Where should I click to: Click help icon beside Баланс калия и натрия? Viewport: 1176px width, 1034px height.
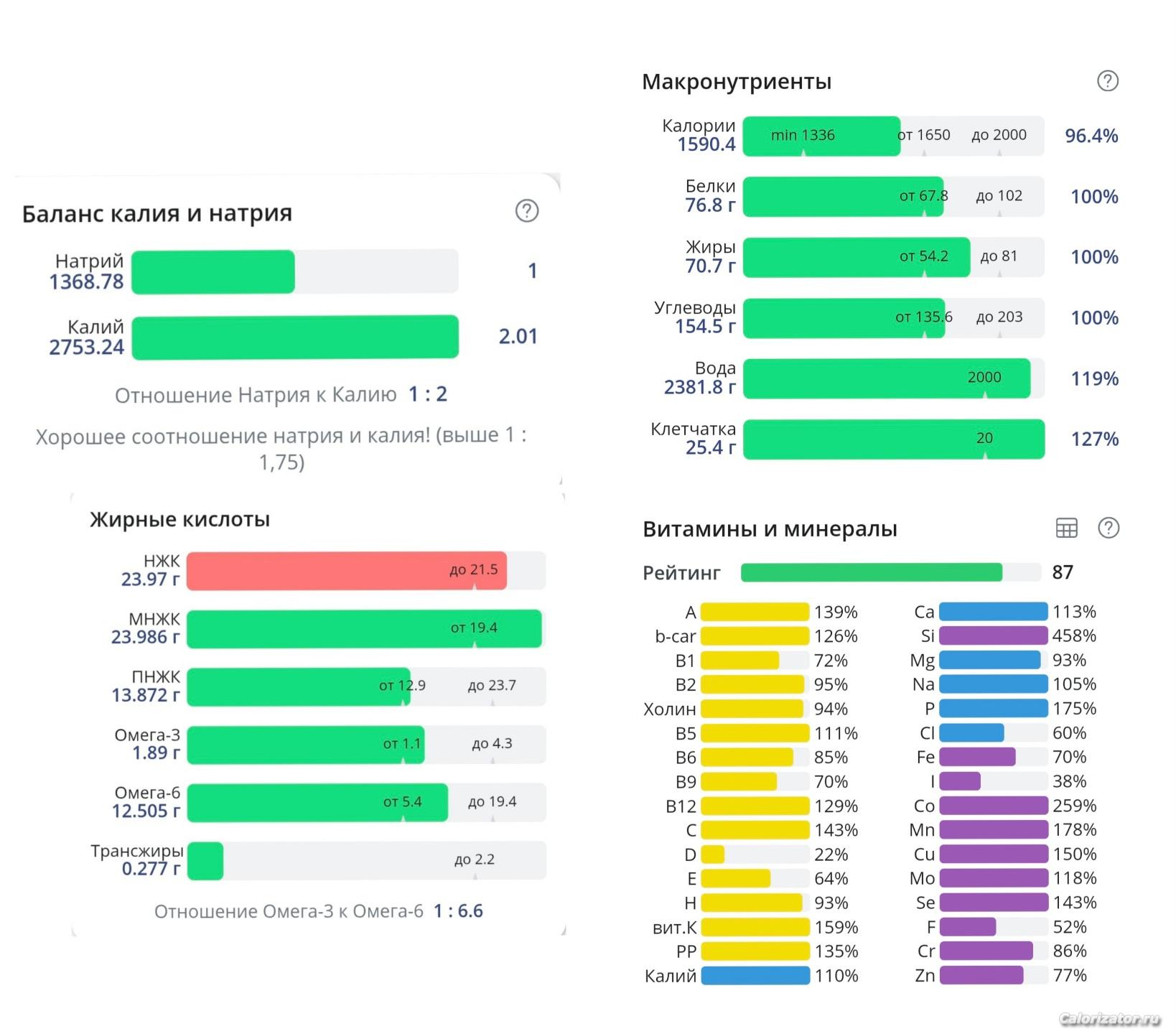(526, 211)
